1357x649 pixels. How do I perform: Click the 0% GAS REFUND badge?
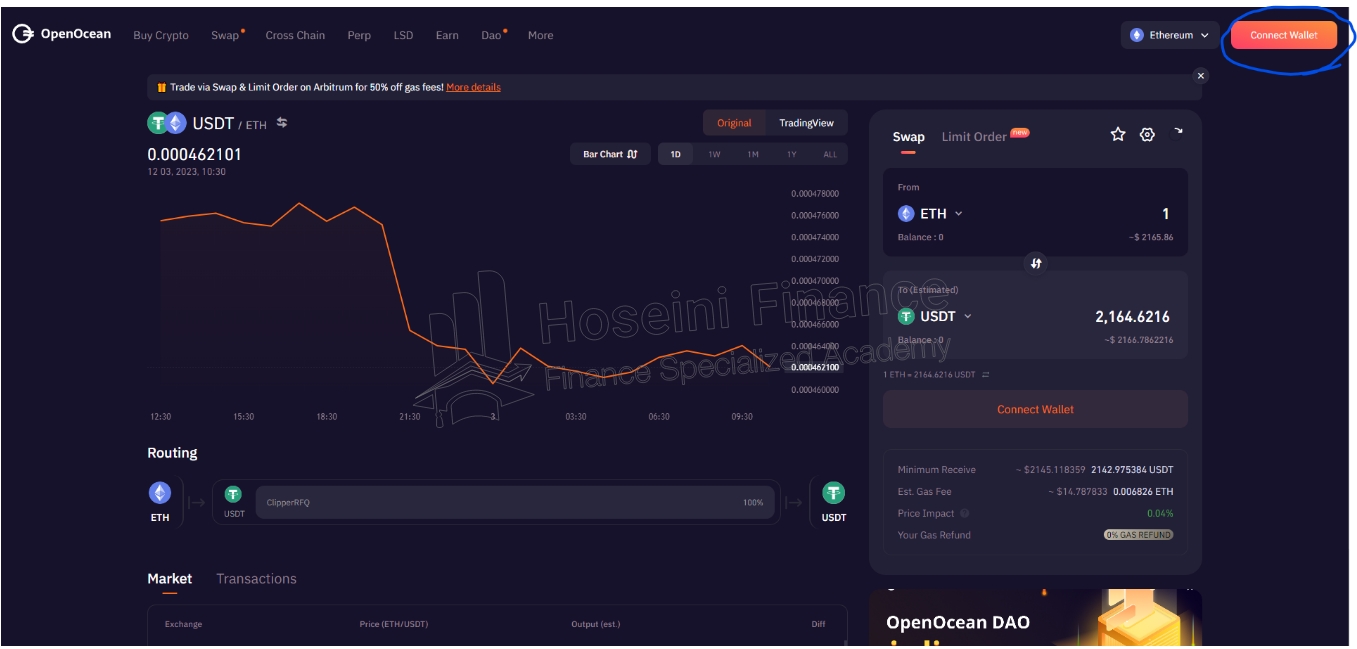tap(1138, 535)
